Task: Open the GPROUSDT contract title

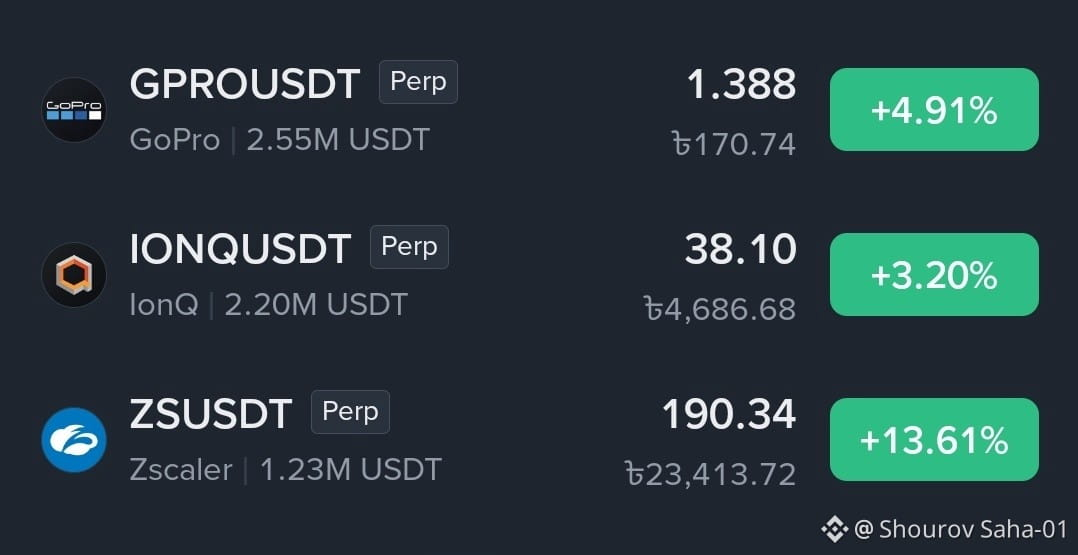Action: 245,85
